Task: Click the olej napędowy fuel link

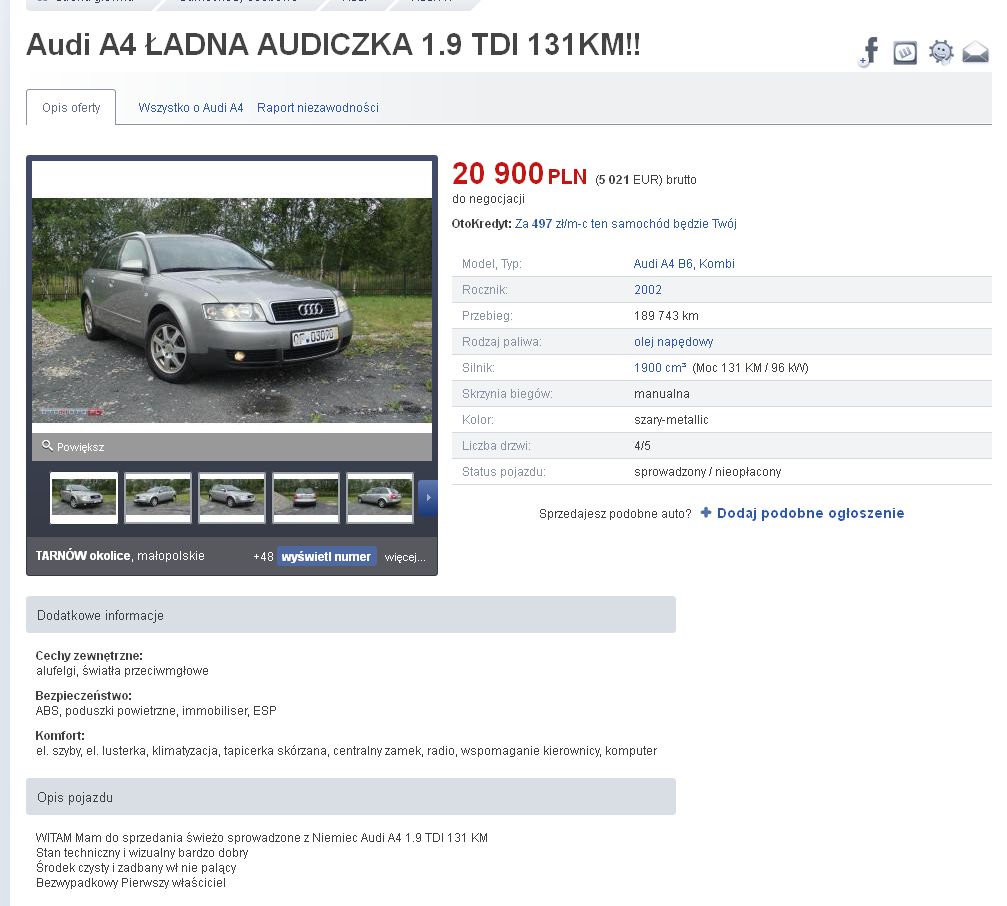Action: click(673, 342)
